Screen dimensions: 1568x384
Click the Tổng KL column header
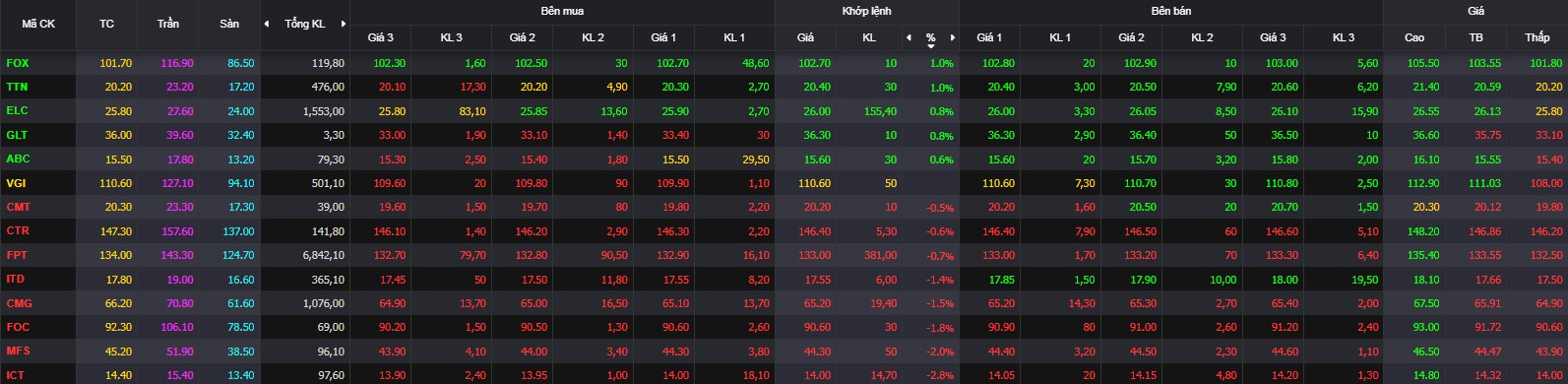[x=304, y=24]
